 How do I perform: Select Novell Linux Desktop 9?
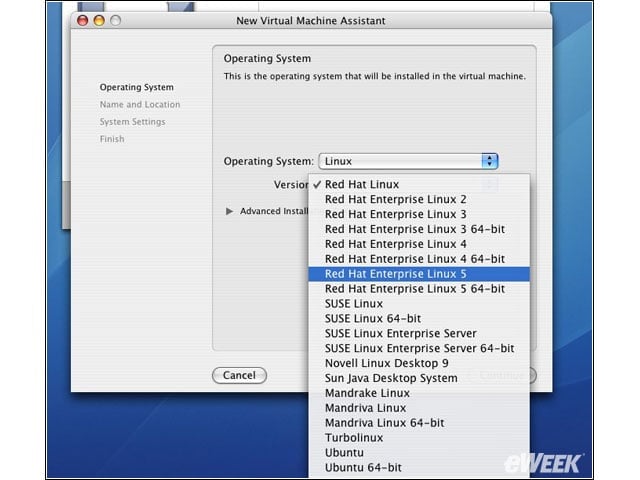[x=419, y=363]
